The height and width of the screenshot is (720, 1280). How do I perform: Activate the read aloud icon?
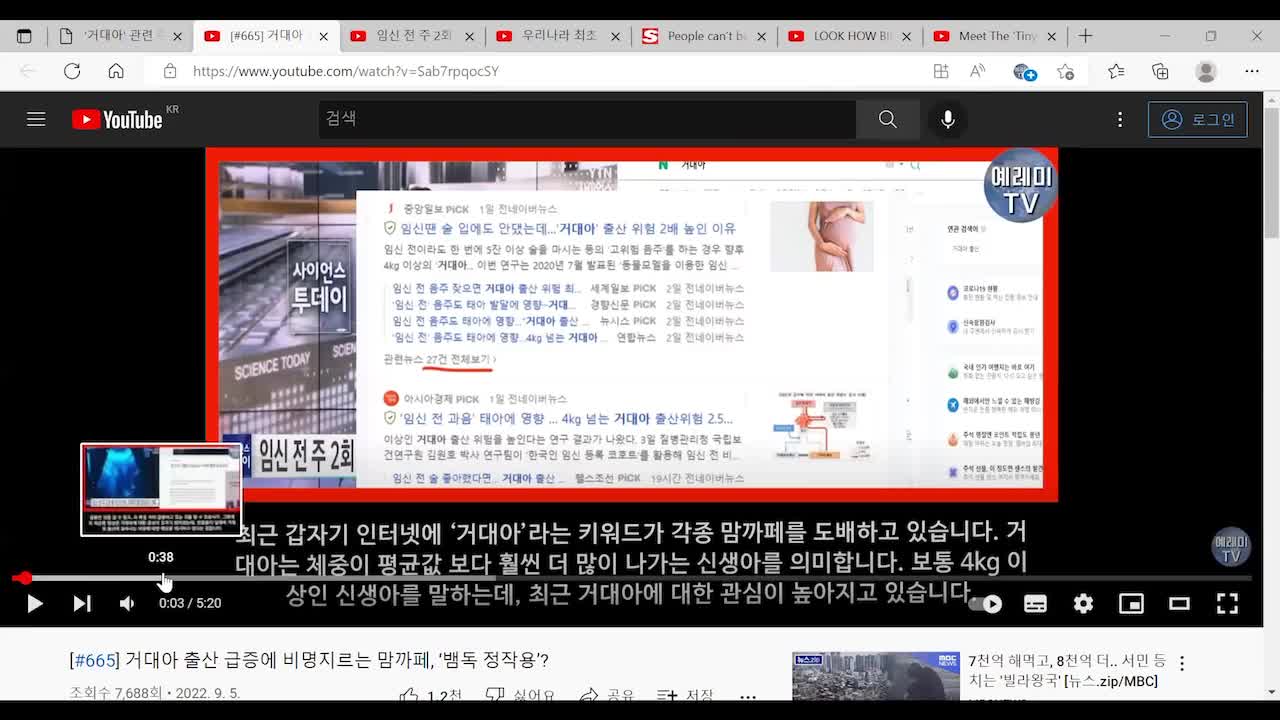tap(978, 71)
